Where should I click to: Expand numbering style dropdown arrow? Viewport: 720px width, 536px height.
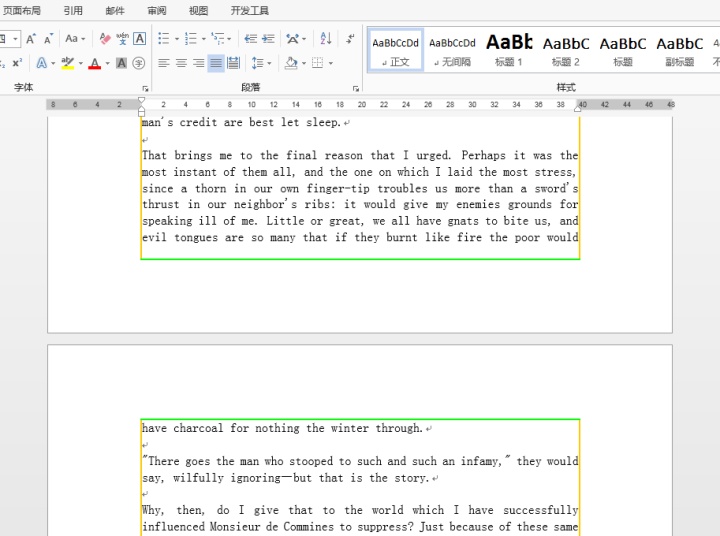click(203, 39)
